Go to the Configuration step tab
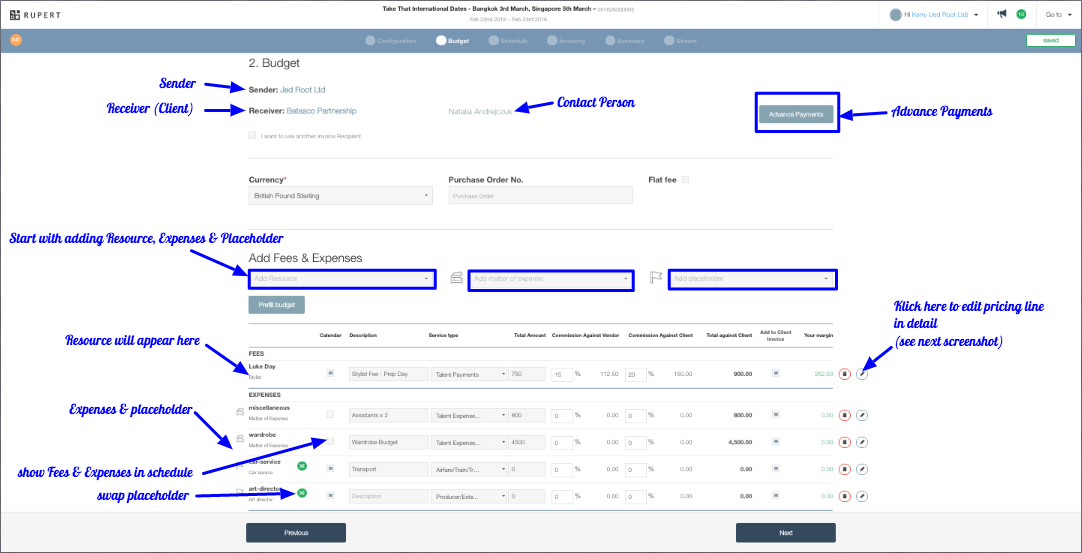Image resolution: width=1082 pixels, height=553 pixels. click(x=391, y=41)
